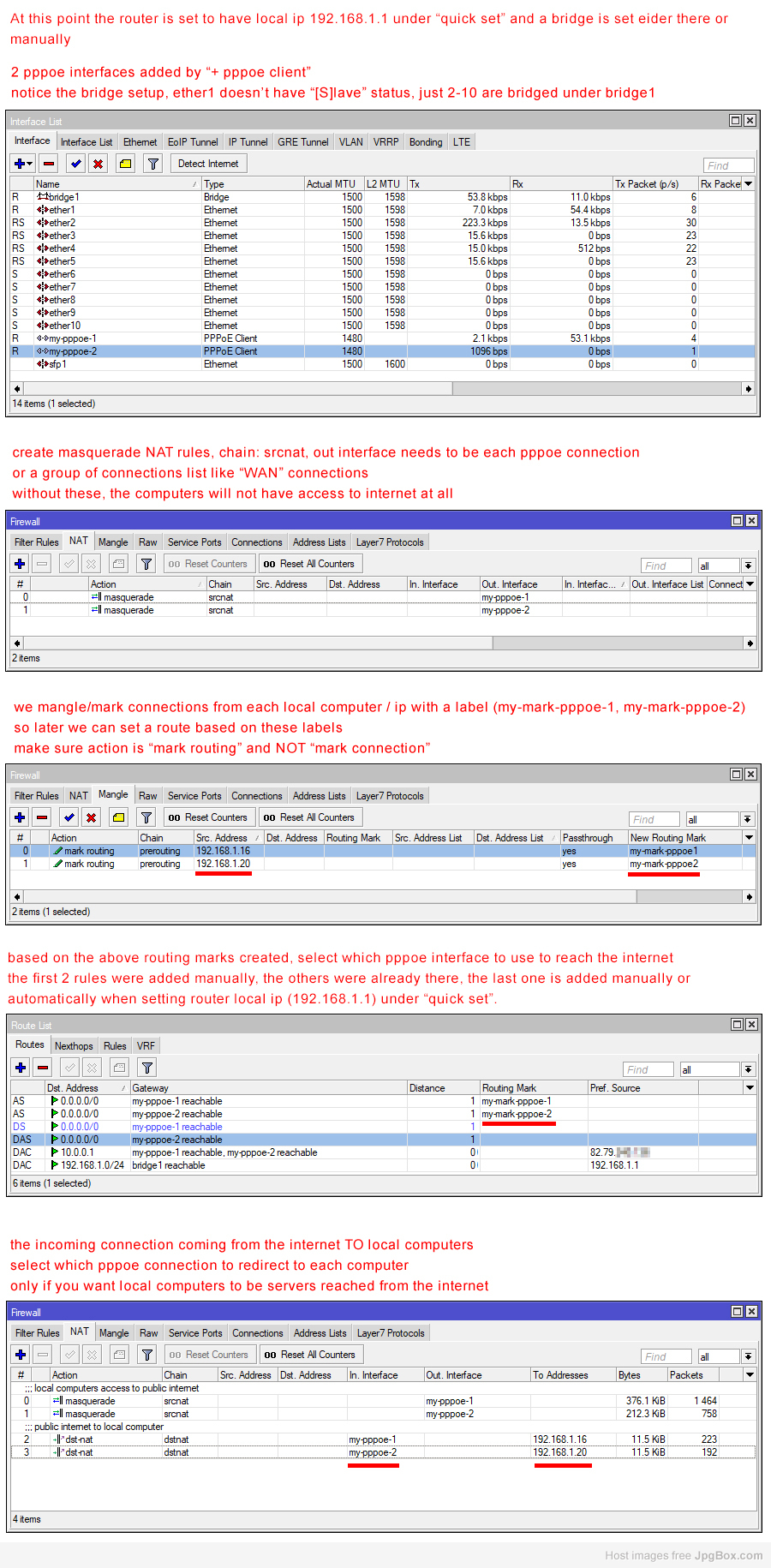
Task: Switch to the Bonding tab
Action: 426,142
